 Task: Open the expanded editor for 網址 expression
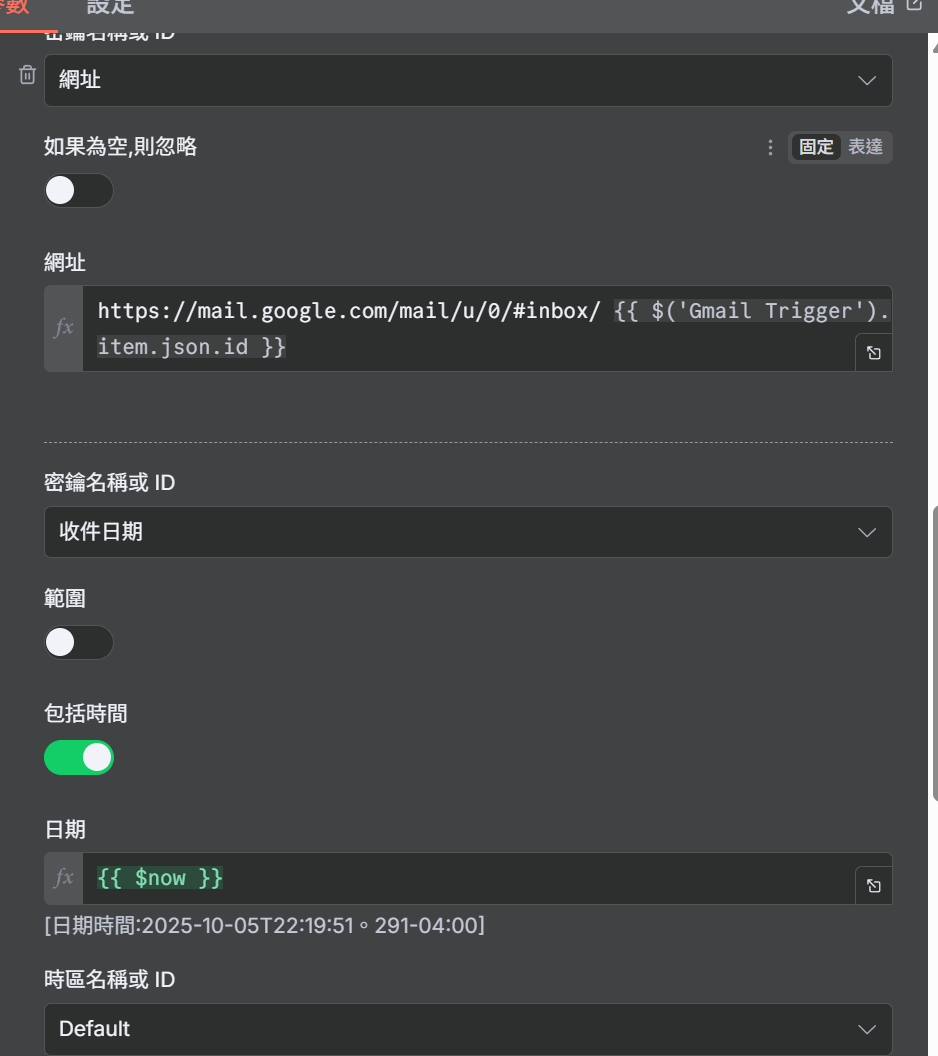873,353
